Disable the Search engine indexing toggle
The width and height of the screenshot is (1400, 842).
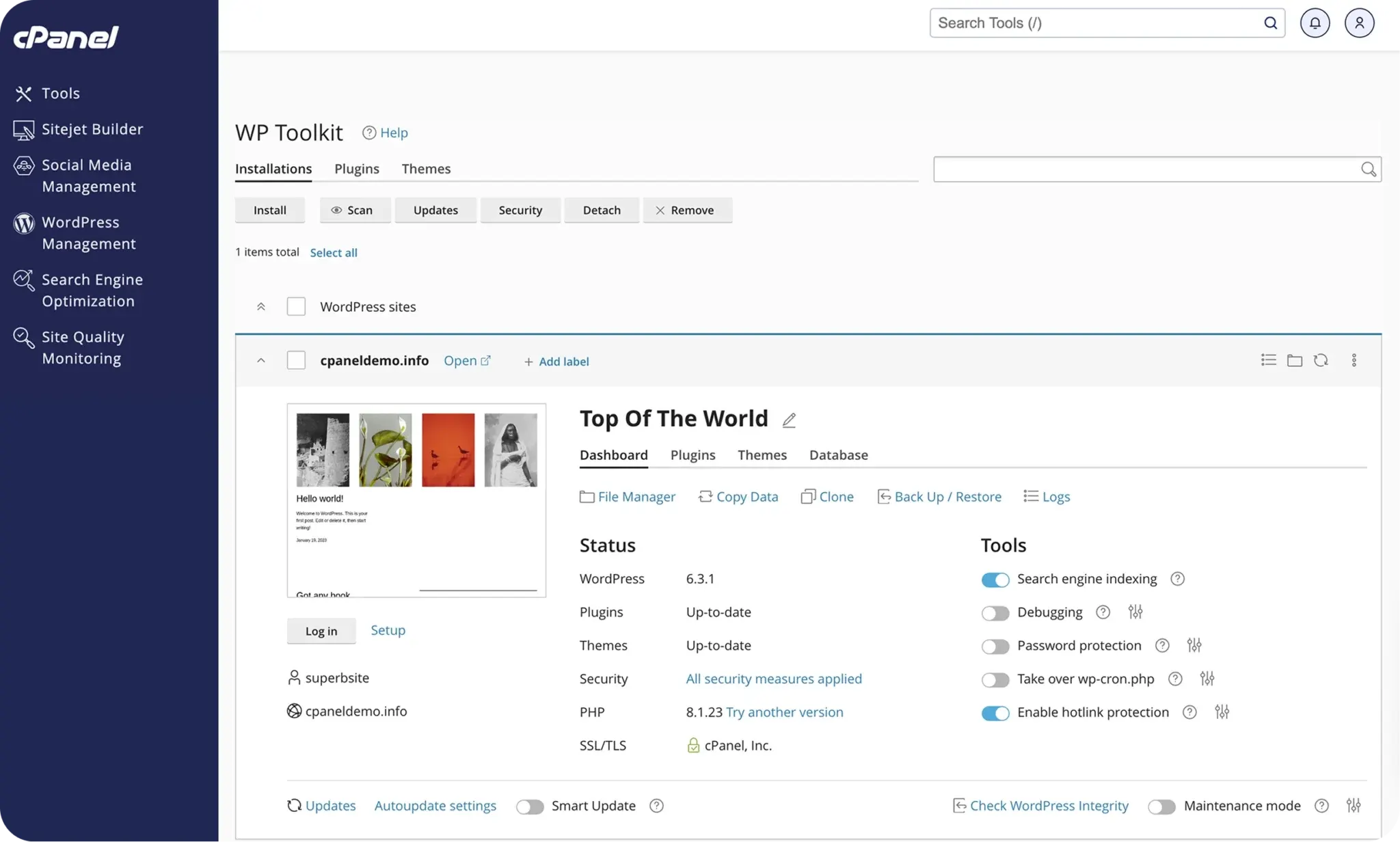995,579
